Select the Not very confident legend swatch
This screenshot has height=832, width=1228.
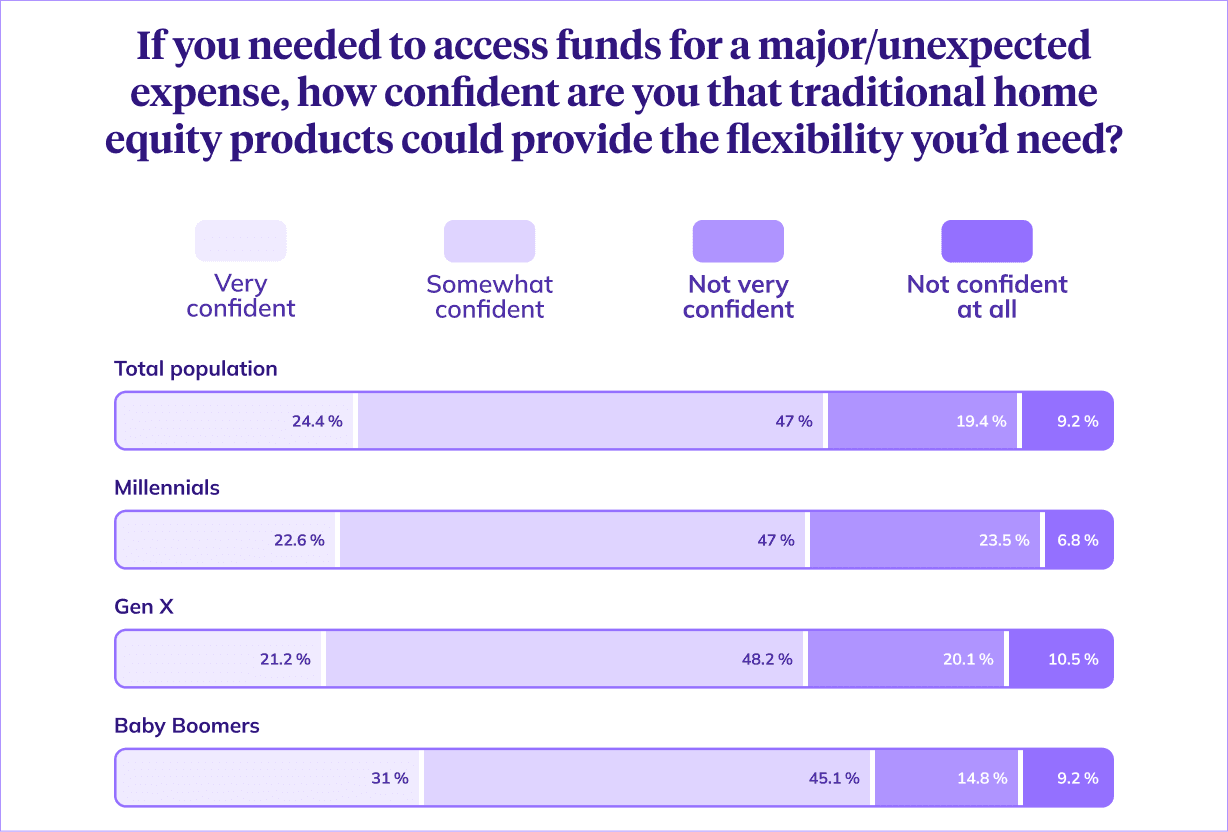[738, 241]
